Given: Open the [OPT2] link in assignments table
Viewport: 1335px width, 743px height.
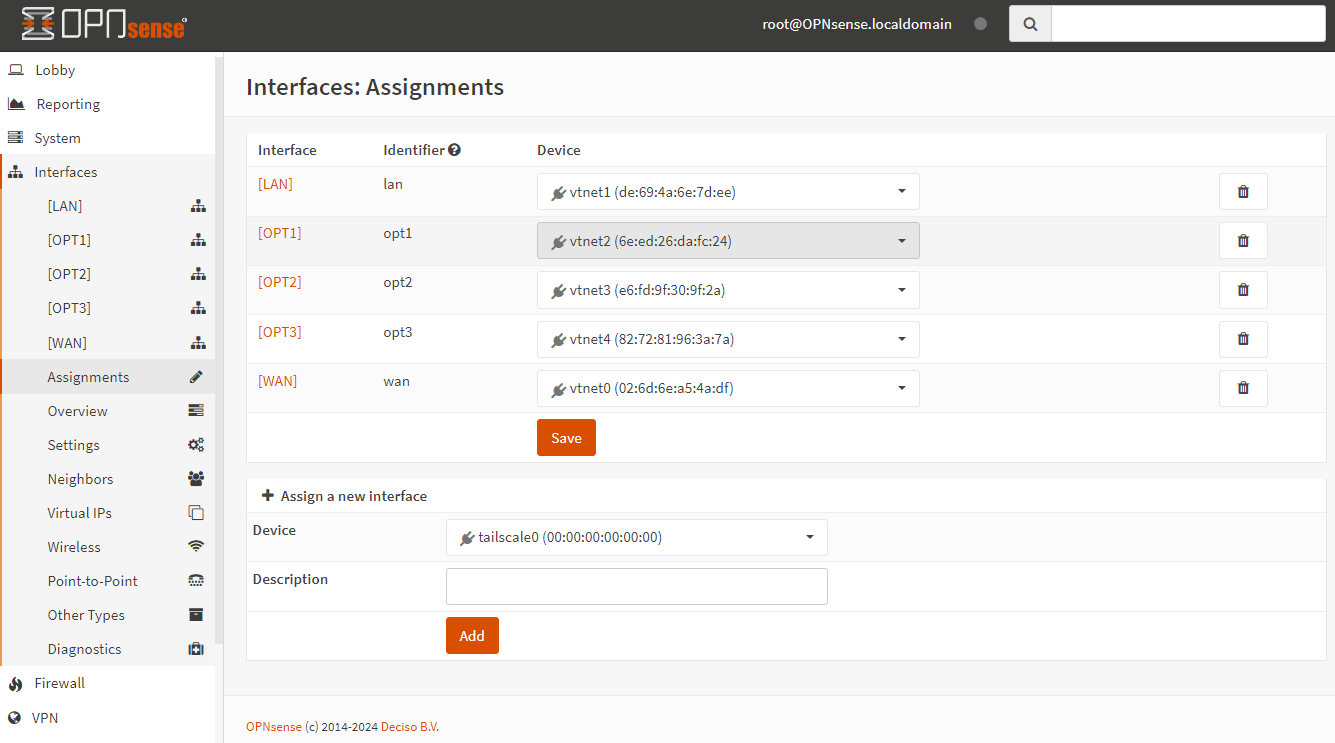Looking at the screenshot, I should coord(279,282).
